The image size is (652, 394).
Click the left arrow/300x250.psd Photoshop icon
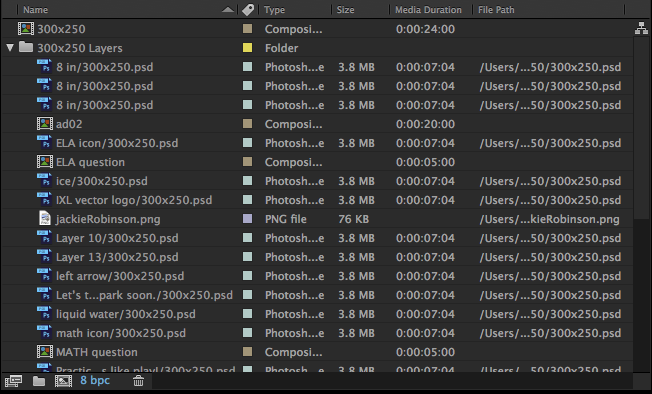(x=44, y=276)
